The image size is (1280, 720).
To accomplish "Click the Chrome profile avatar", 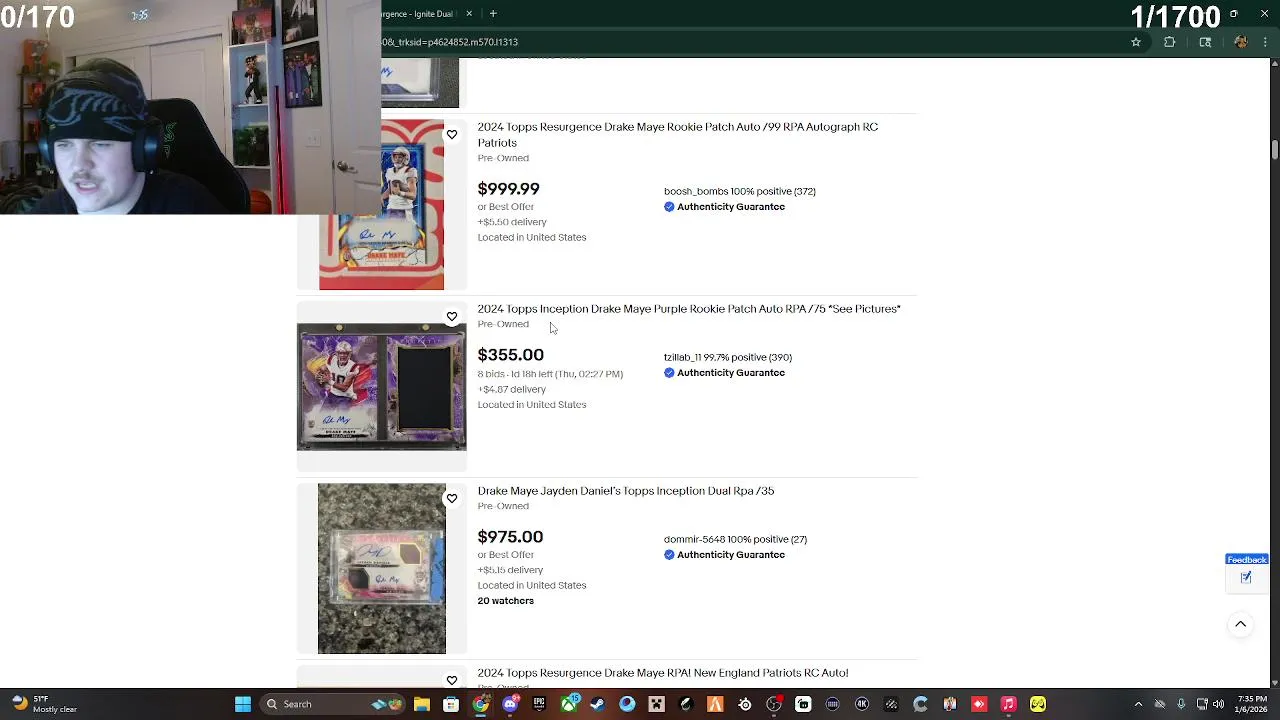I will click(1241, 42).
